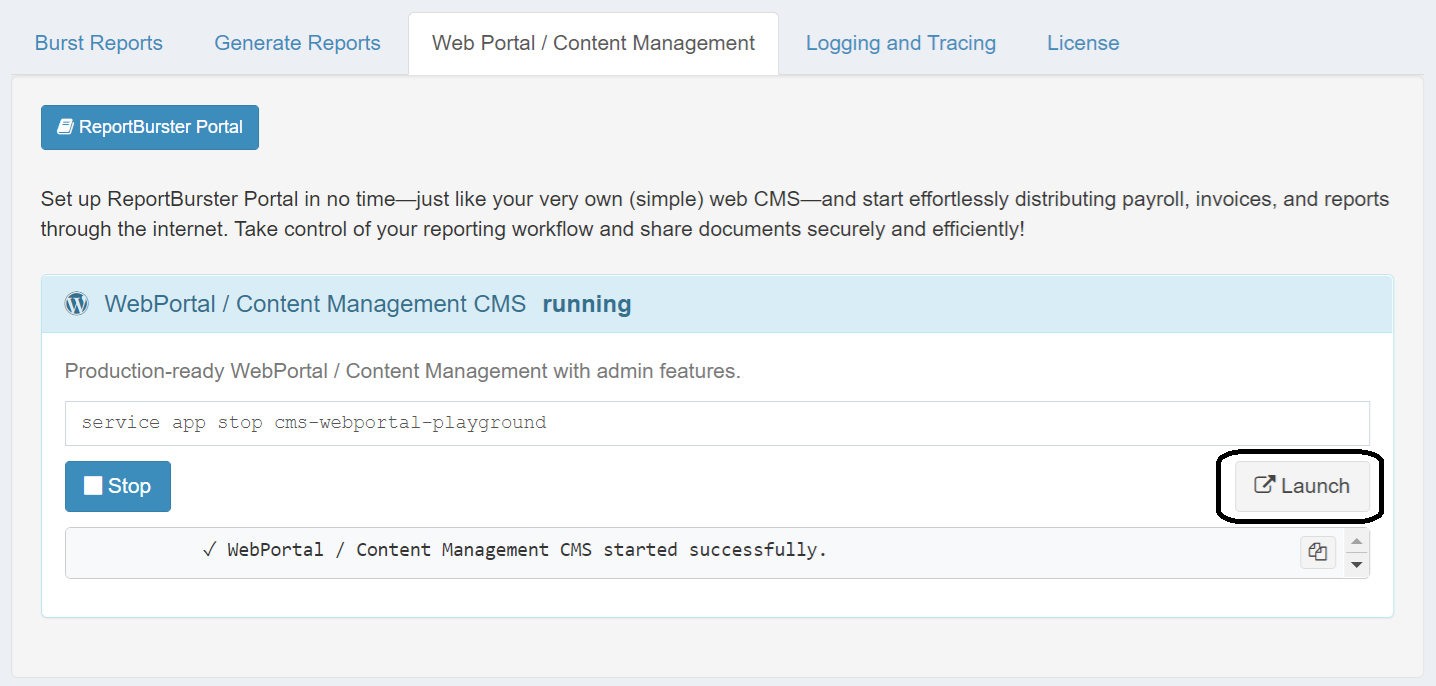Go to the License tab
Image resolution: width=1436 pixels, height=686 pixels.
click(1083, 43)
